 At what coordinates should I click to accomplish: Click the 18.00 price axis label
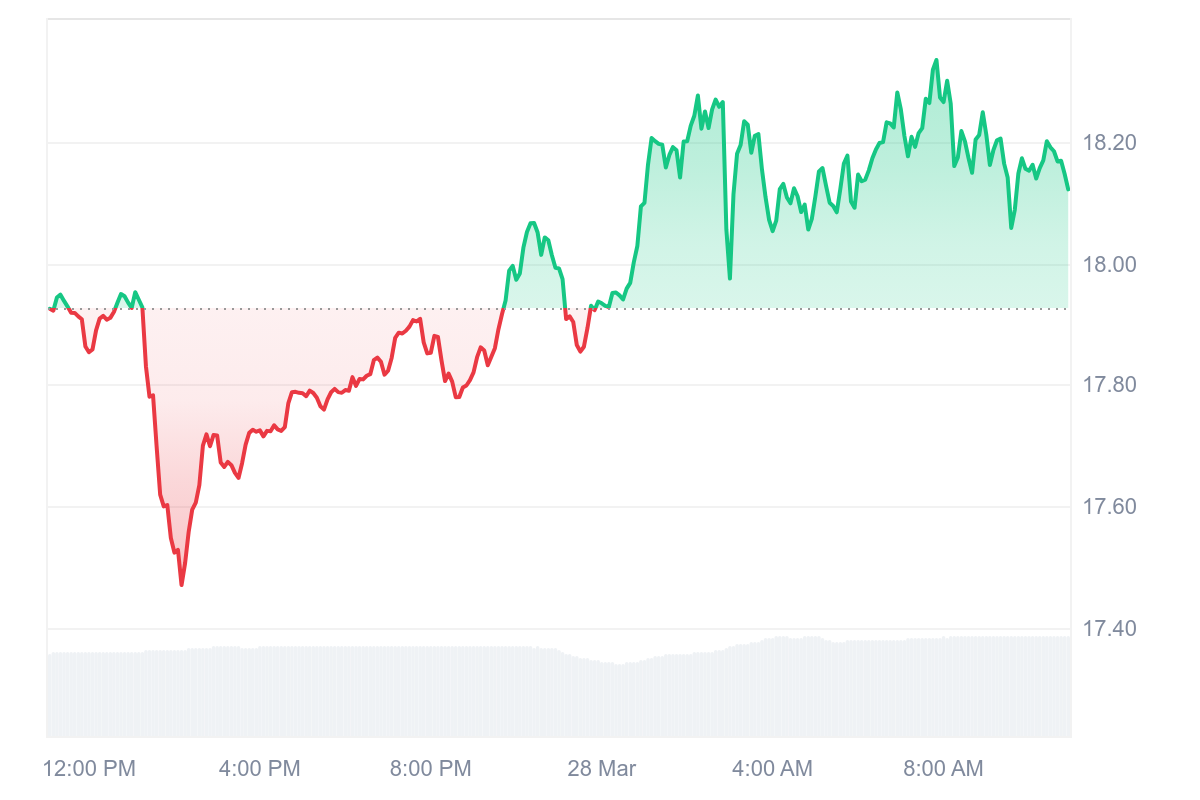point(1110,265)
